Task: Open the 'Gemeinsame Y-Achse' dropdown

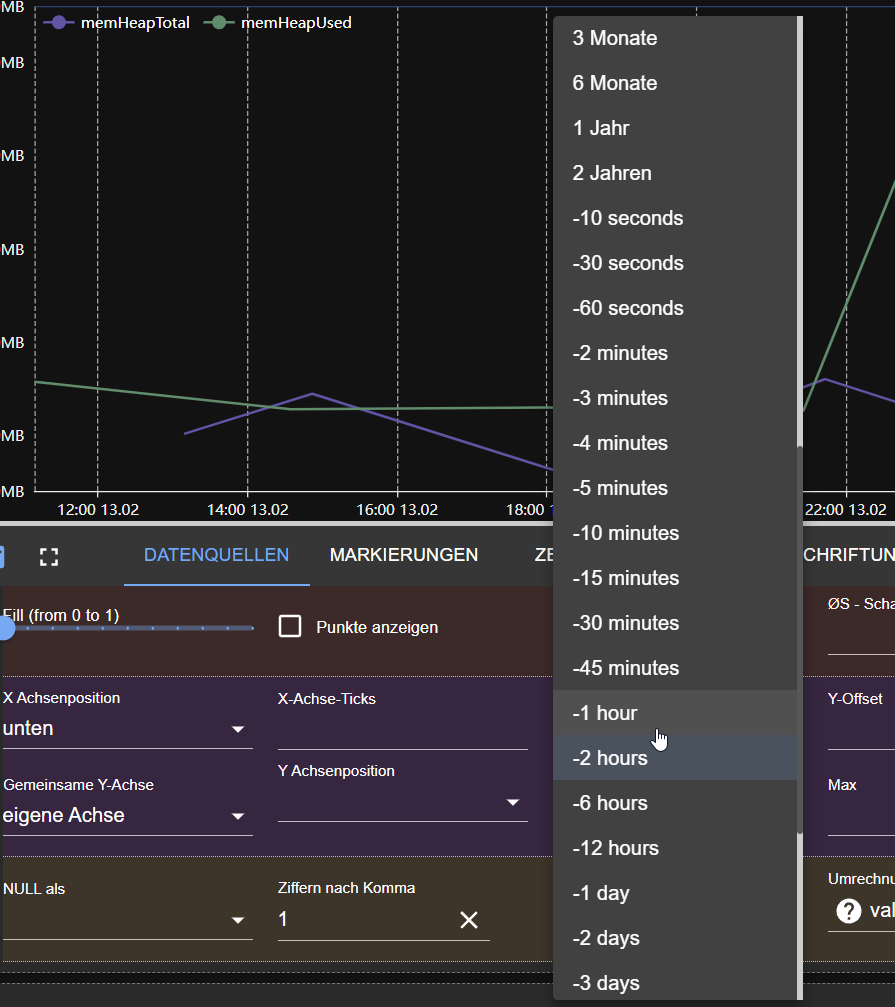Action: [239, 816]
